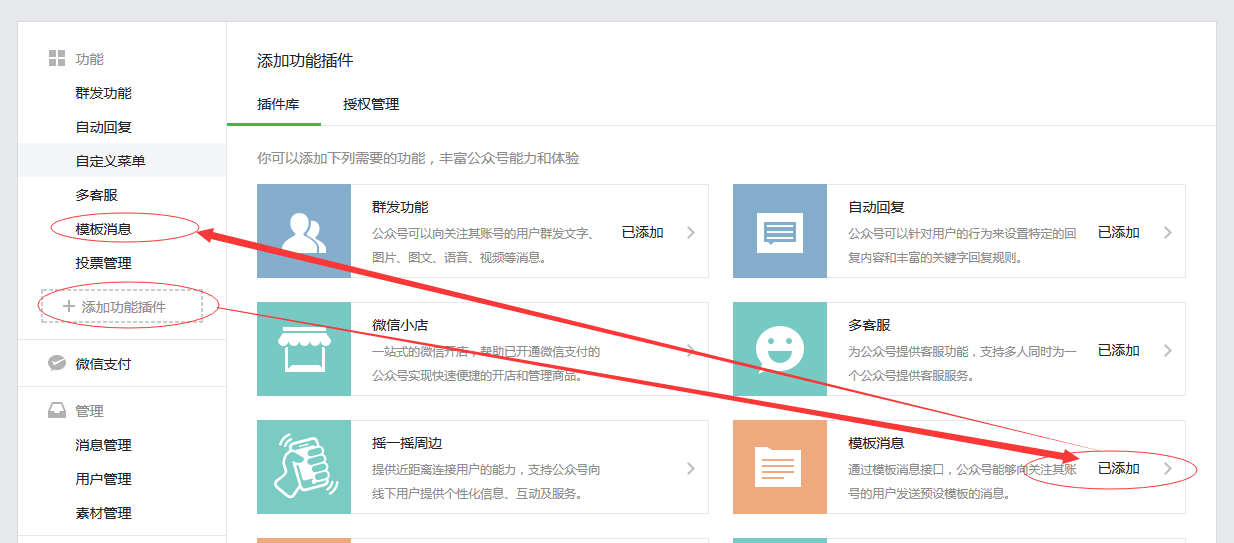Open 消息管理 in sidebar
The image size is (1234, 543).
click(103, 445)
